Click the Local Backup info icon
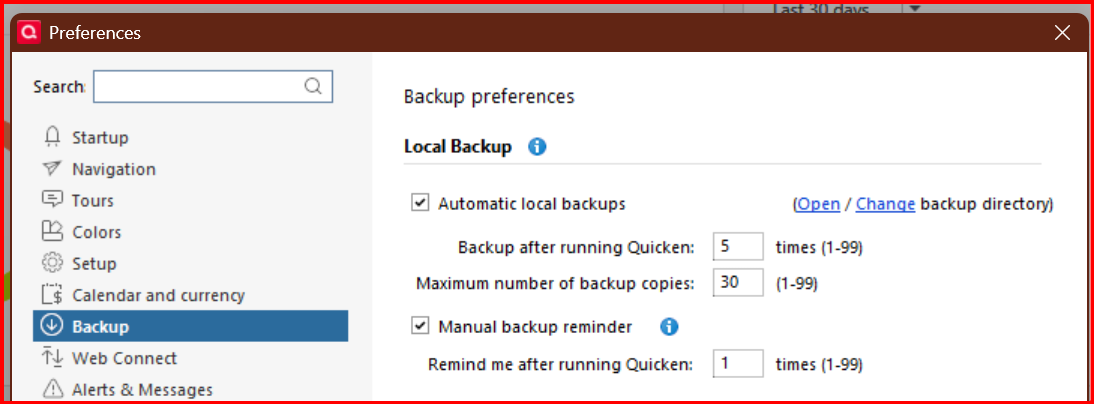The width and height of the screenshot is (1094, 404). [x=537, y=147]
